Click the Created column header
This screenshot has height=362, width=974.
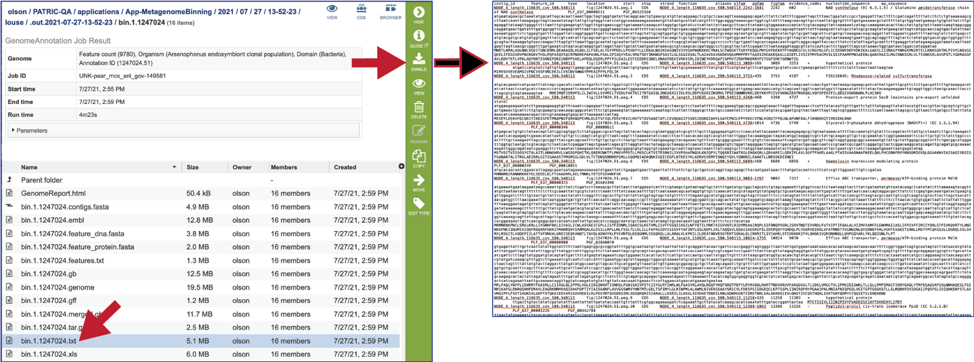click(x=345, y=167)
